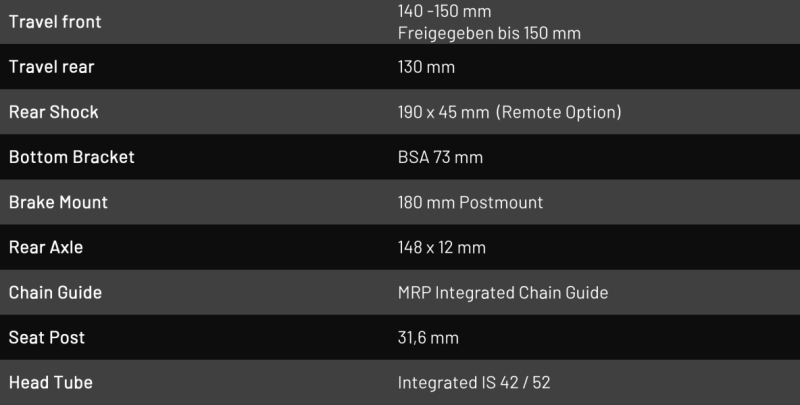Select the Bottom Bracket label

coord(71,157)
